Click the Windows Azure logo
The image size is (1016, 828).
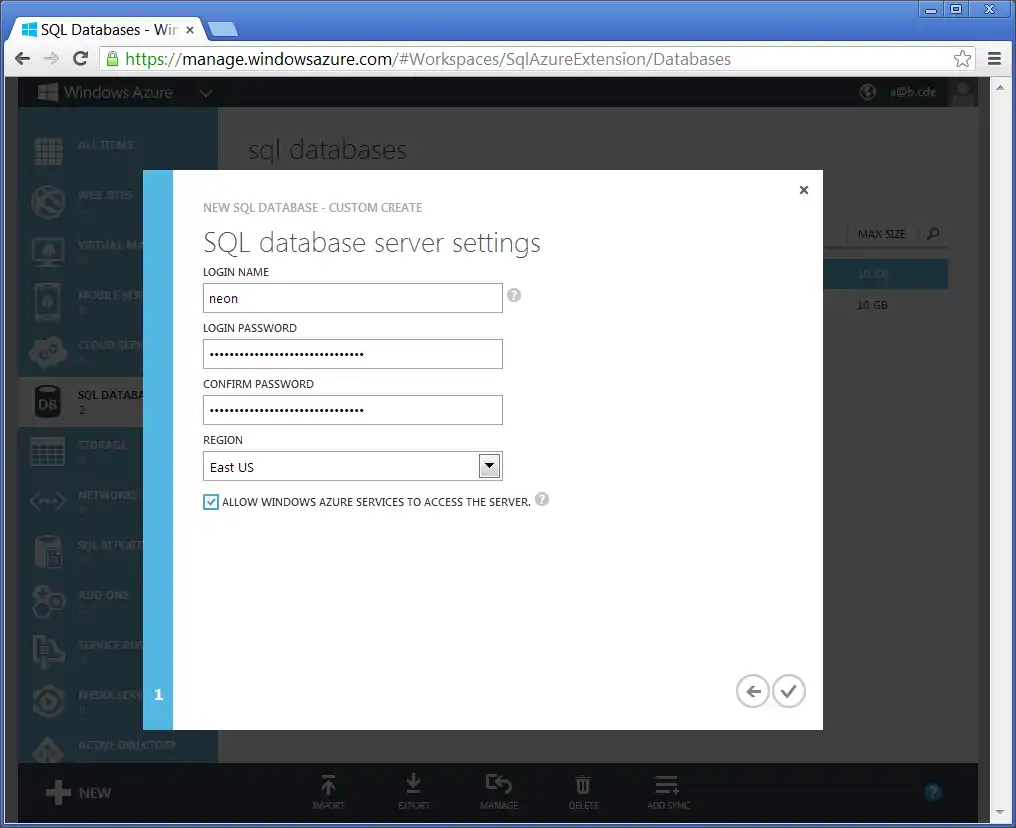tap(105, 93)
